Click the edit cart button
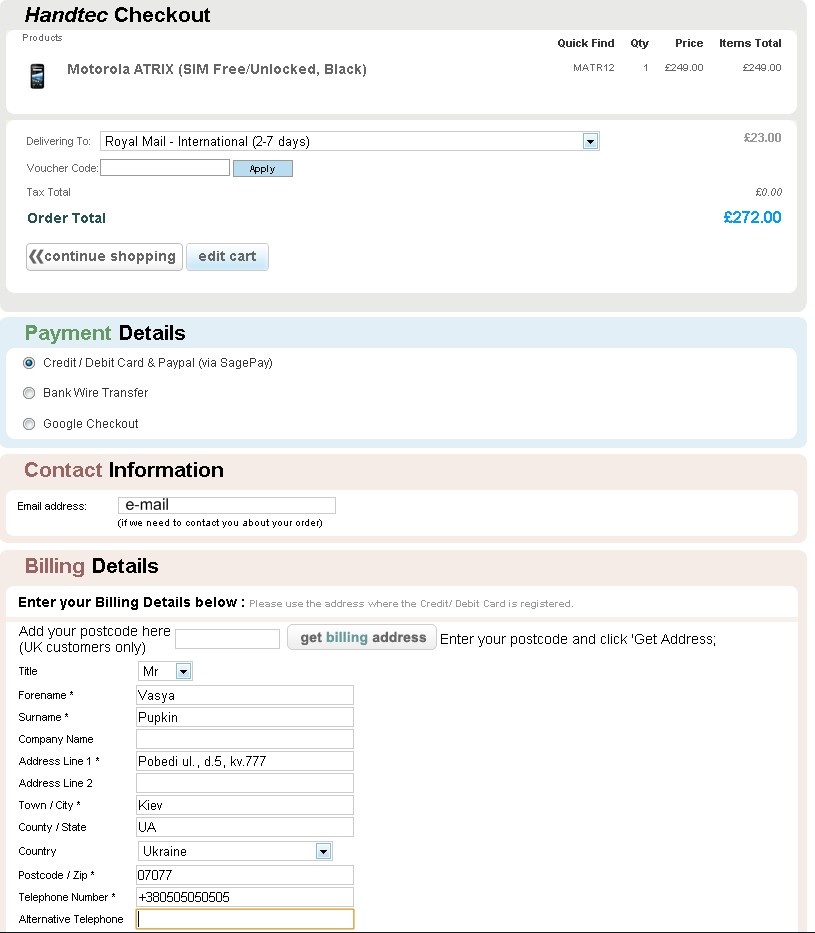Screen dimensions: 815x933 [227, 256]
